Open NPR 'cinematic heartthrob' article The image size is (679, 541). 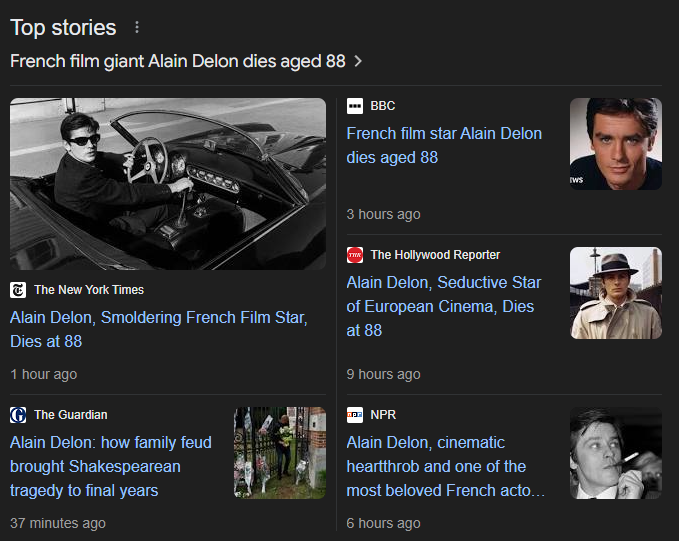pos(444,466)
